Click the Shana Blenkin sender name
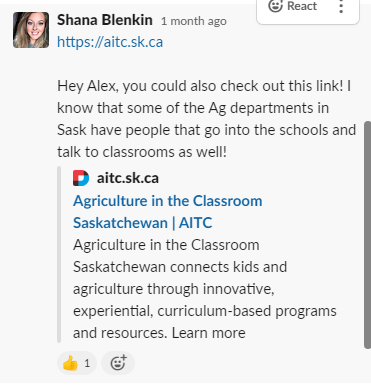The image size is (371, 390). coord(105,20)
